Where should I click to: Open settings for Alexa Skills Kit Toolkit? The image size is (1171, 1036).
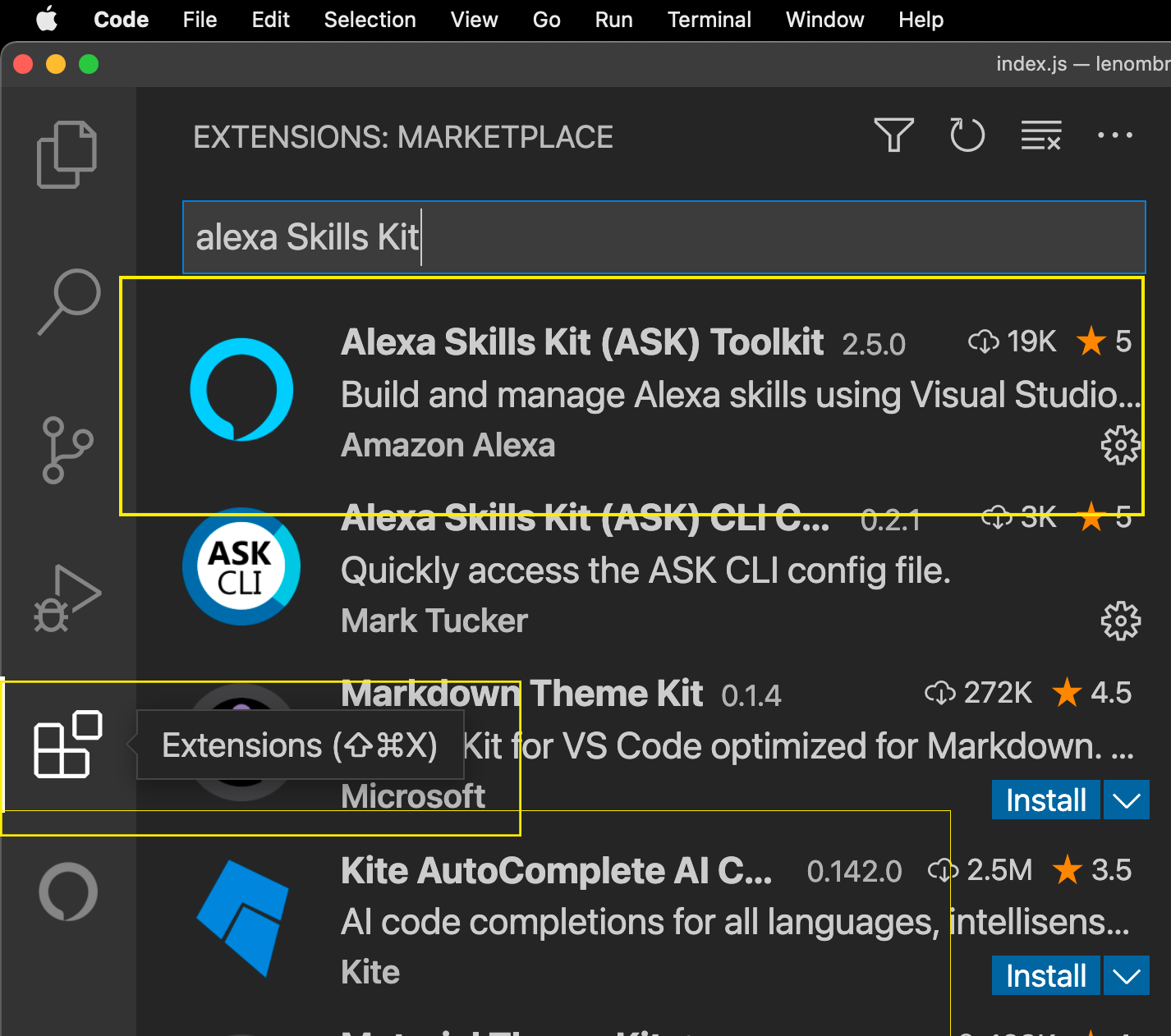1120,446
